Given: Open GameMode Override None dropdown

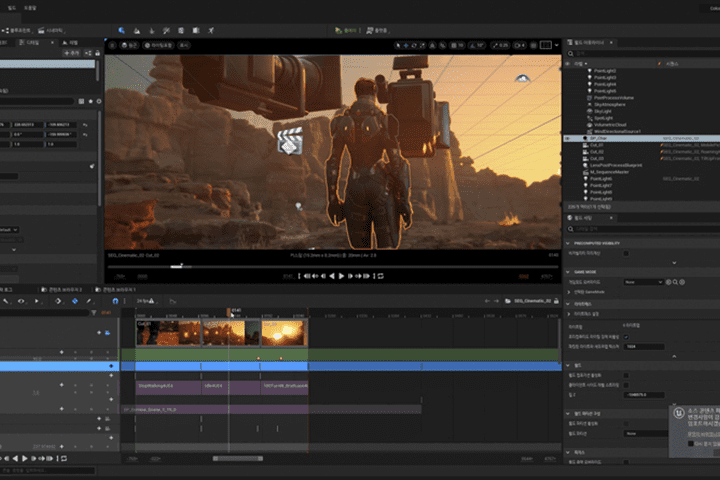Looking at the screenshot, I should [x=643, y=282].
